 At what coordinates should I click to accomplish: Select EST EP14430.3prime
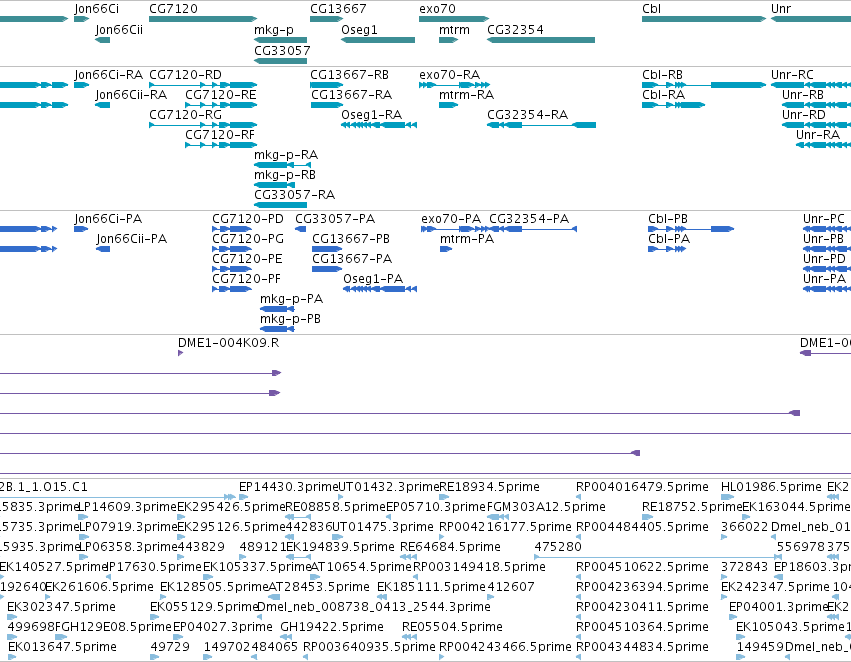click(288, 487)
